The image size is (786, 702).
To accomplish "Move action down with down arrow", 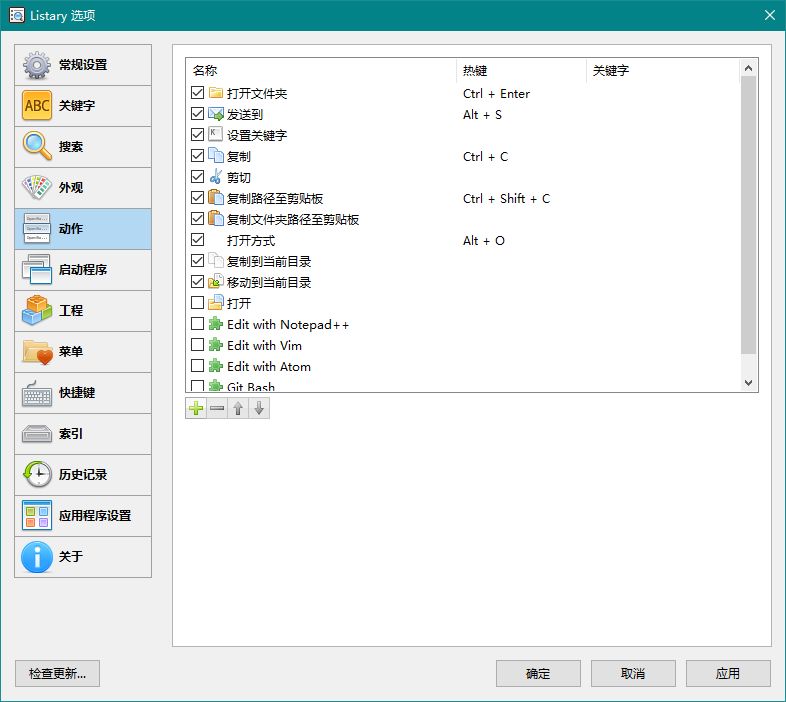I will pos(259,408).
